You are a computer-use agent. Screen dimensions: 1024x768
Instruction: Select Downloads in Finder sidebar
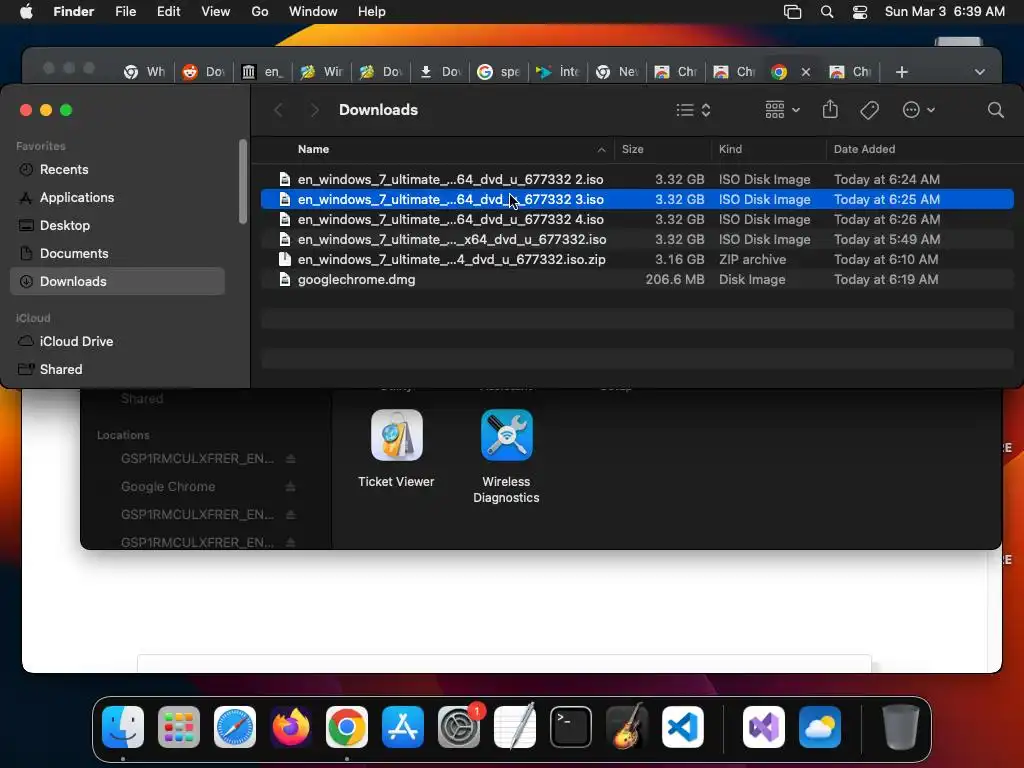point(118,281)
